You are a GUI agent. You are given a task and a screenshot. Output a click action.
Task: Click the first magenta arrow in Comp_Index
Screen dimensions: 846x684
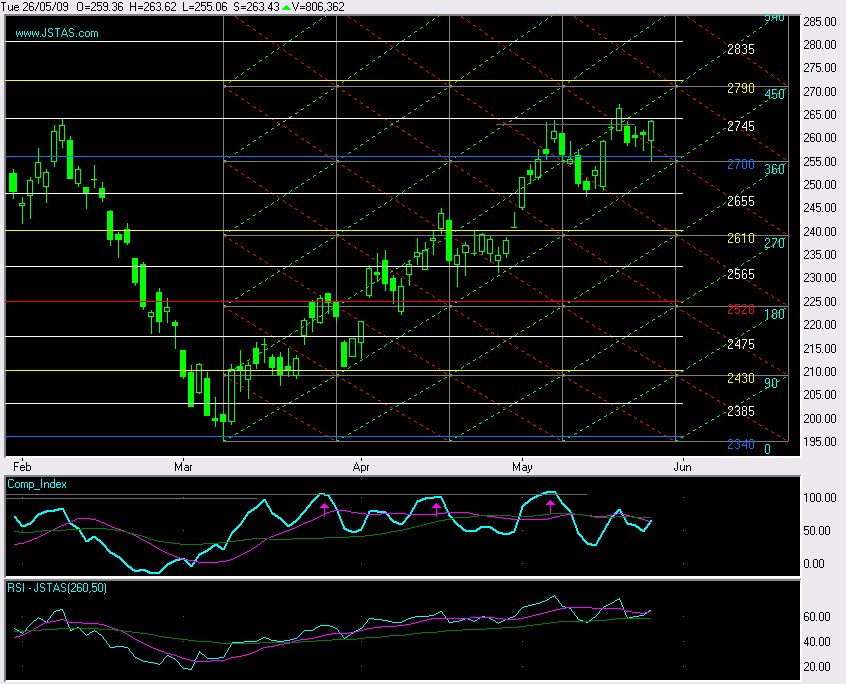click(x=324, y=510)
